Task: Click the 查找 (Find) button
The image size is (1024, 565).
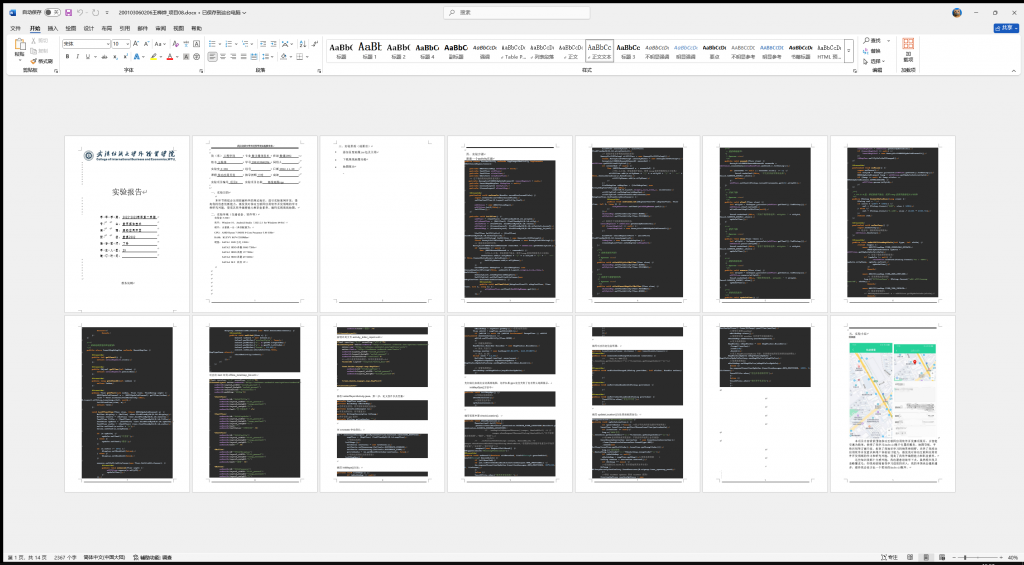Action: [x=875, y=42]
